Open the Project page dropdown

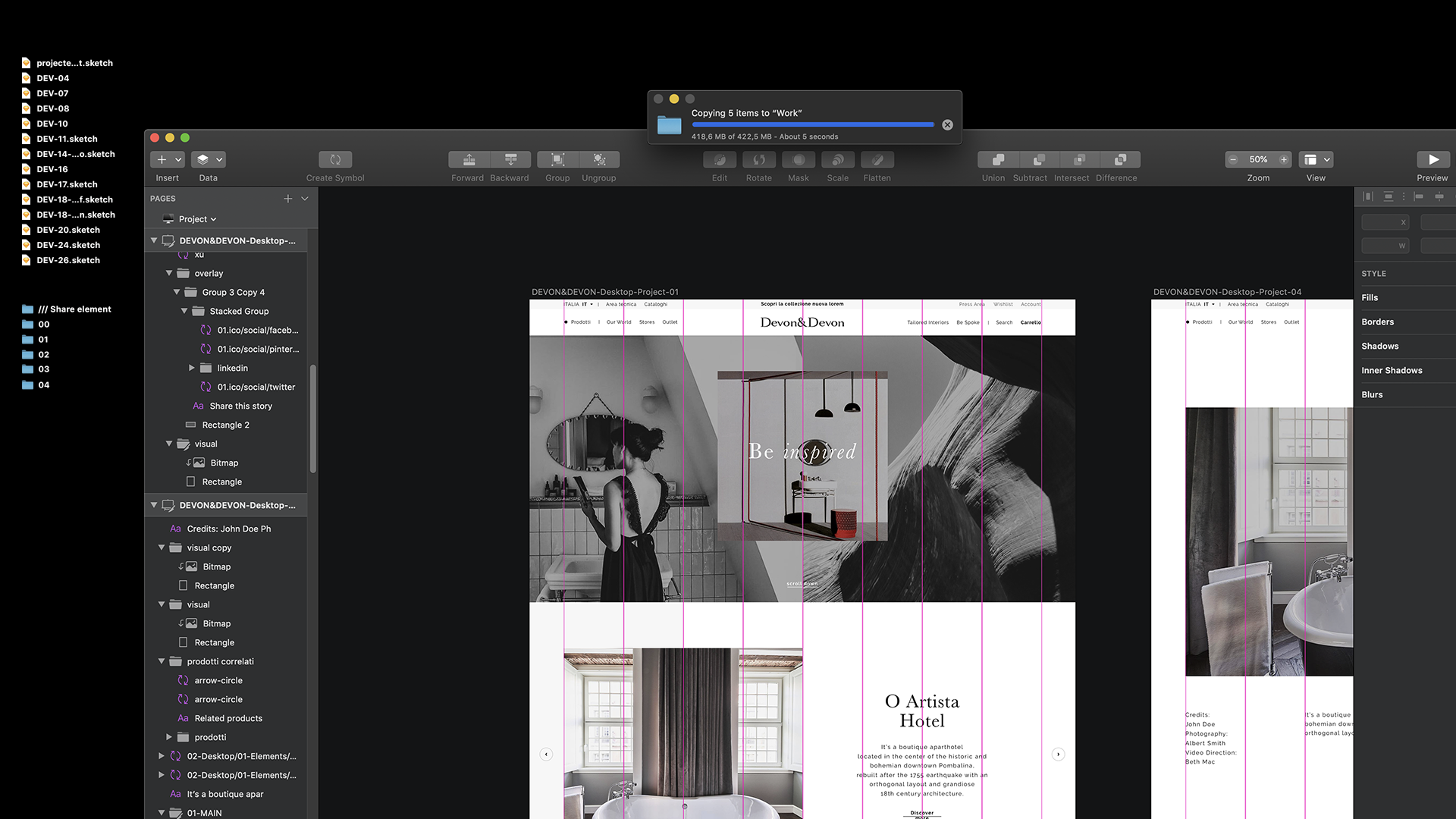point(197,219)
